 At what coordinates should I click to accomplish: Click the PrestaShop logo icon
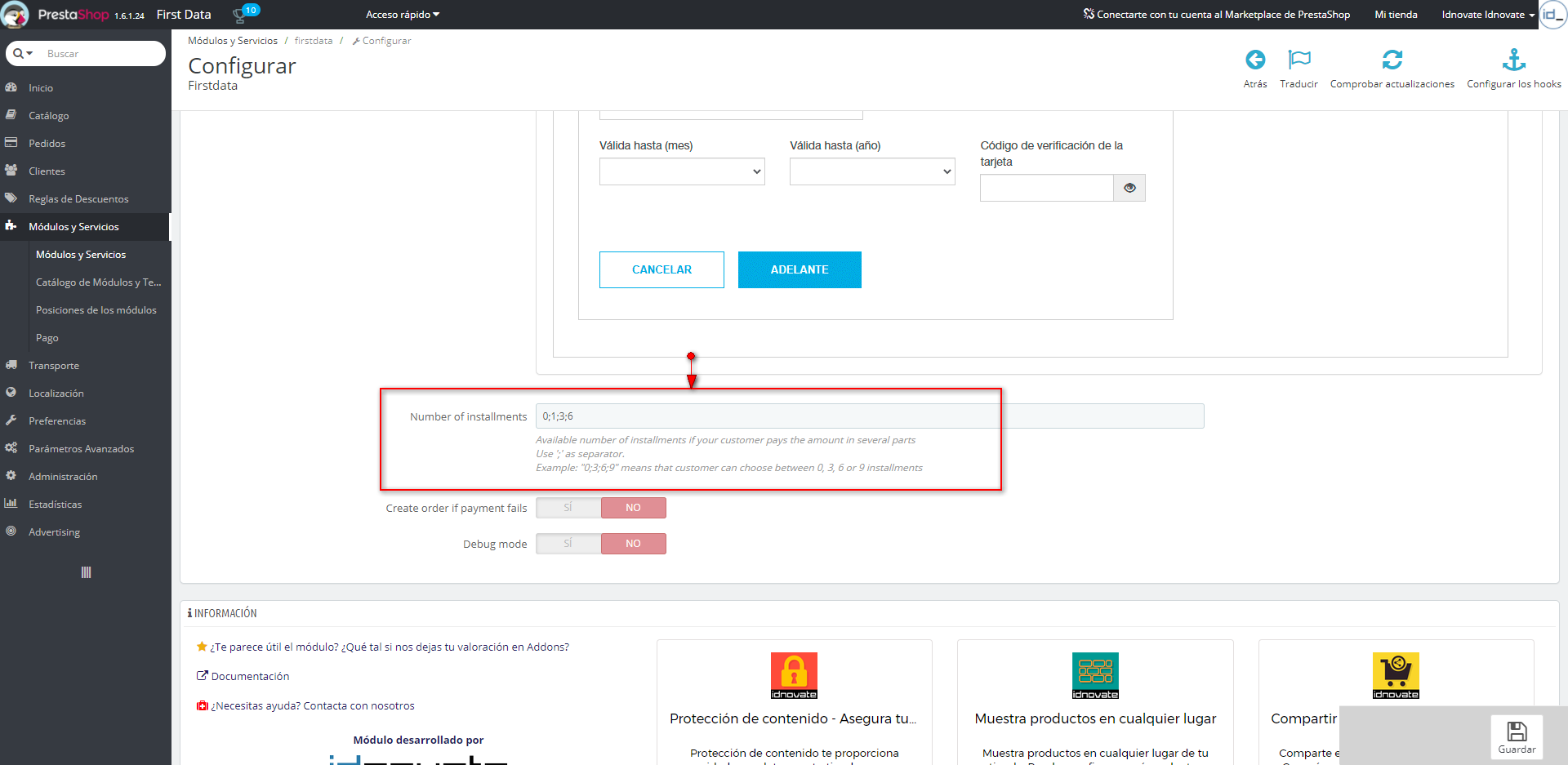[x=15, y=15]
